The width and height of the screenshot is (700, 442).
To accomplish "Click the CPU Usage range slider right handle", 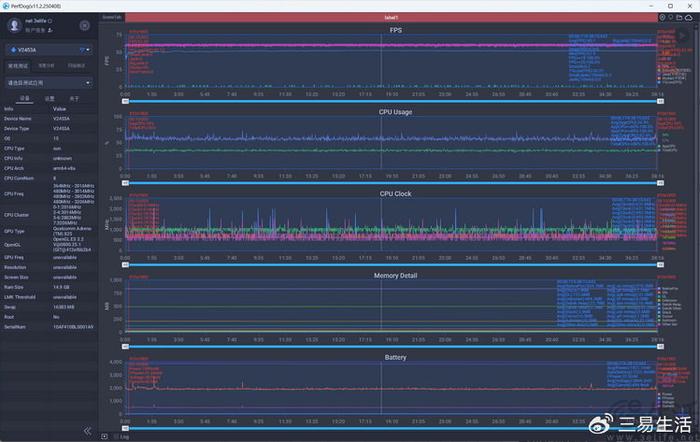I will (x=660, y=183).
